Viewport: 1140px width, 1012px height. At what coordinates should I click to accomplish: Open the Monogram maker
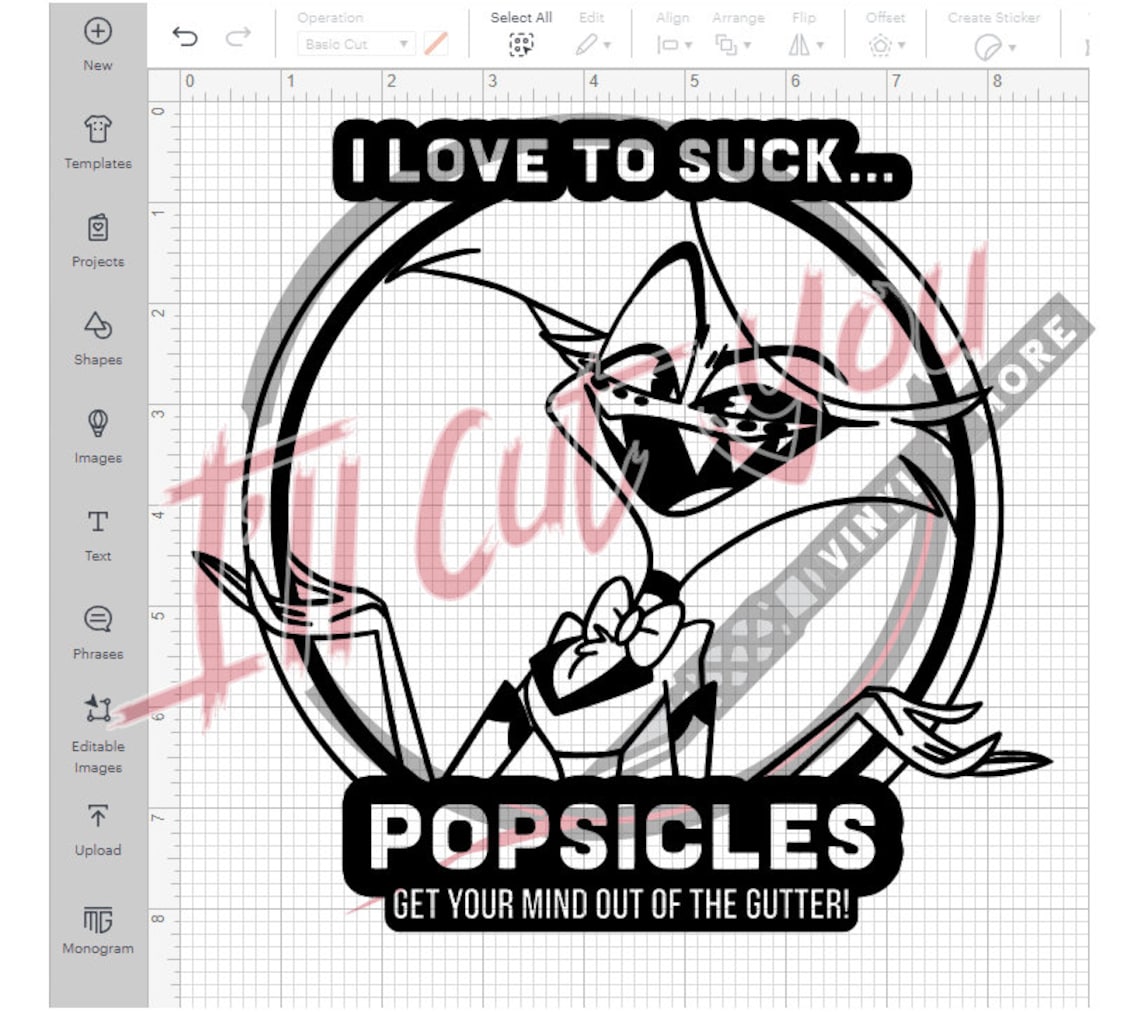point(97,923)
